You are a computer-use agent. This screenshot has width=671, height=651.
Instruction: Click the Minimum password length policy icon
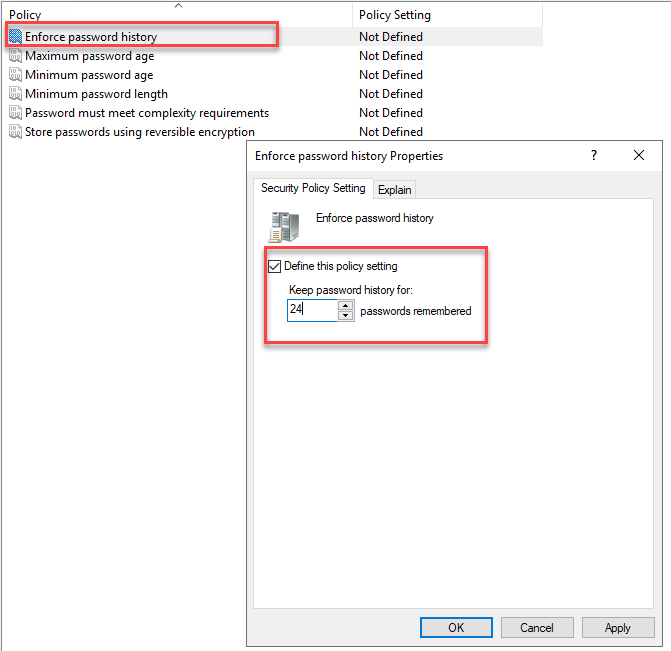point(15,94)
